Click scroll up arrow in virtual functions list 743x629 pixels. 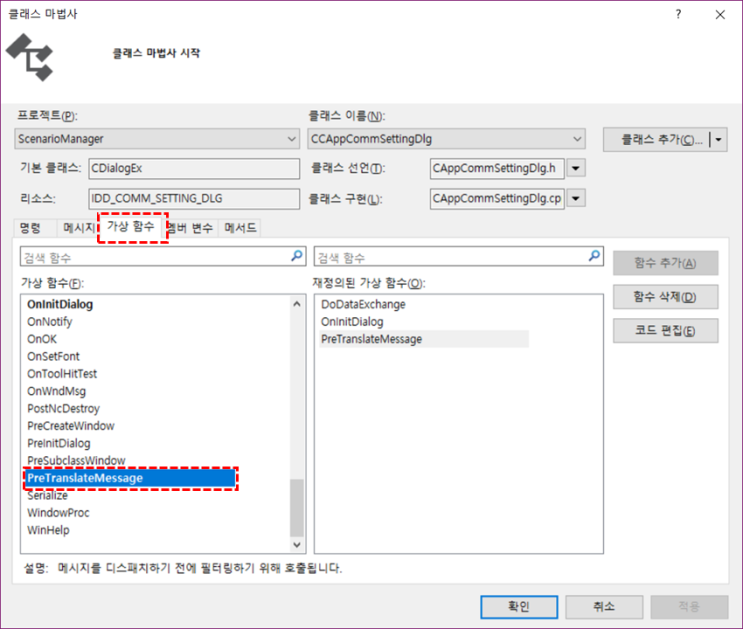coord(297,304)
